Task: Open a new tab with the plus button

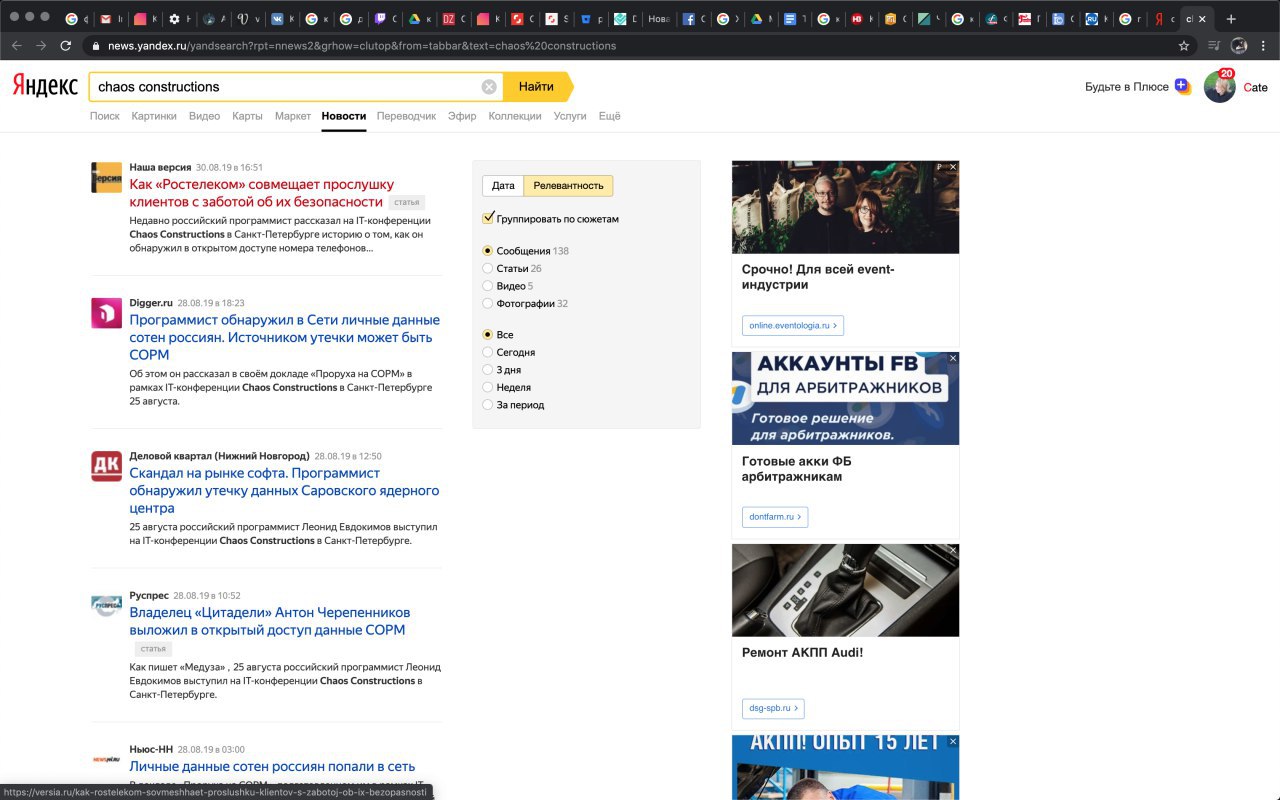Action: (1231, 19)
